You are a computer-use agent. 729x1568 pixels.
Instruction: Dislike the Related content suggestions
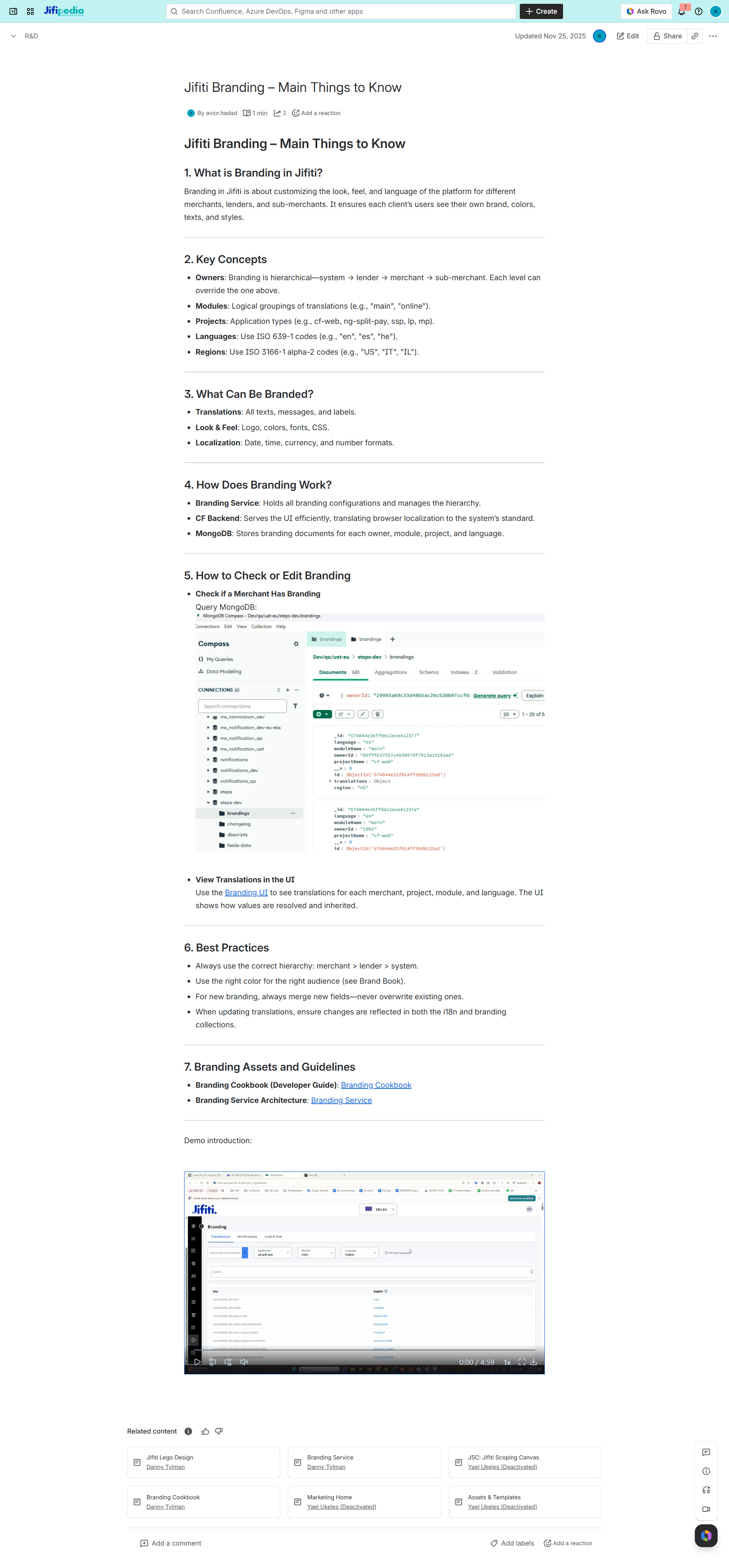(x=219, y=1431)
